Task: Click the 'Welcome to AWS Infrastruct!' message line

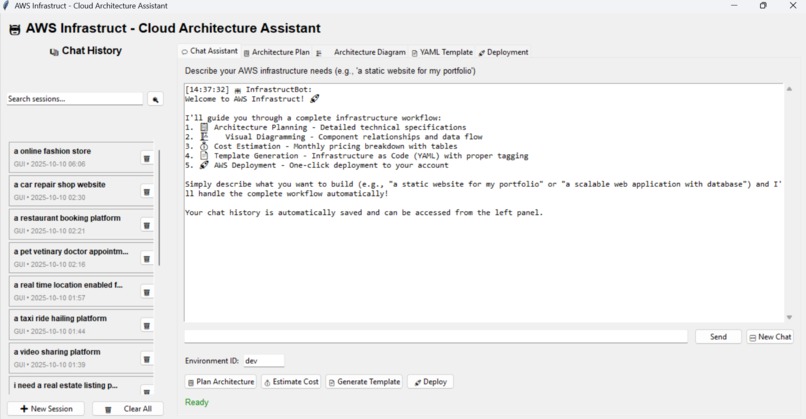Action: 252,99
